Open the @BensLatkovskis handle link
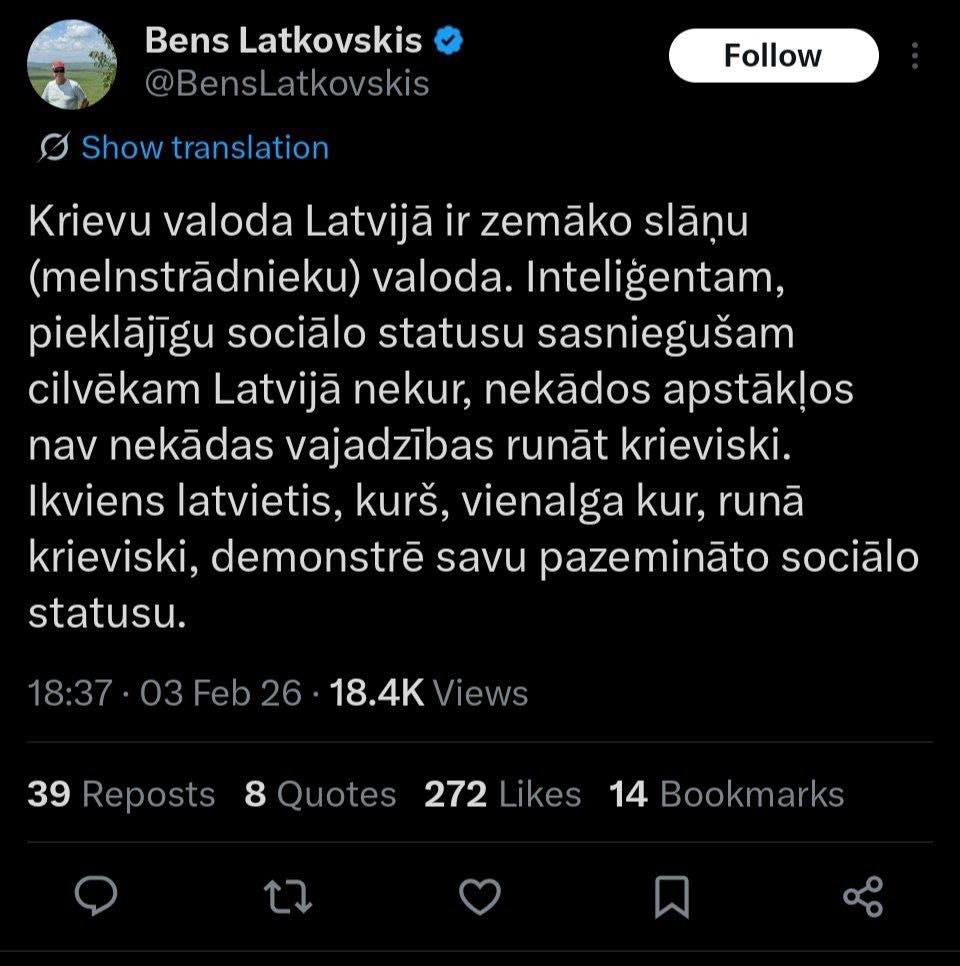 coord(287,84)
